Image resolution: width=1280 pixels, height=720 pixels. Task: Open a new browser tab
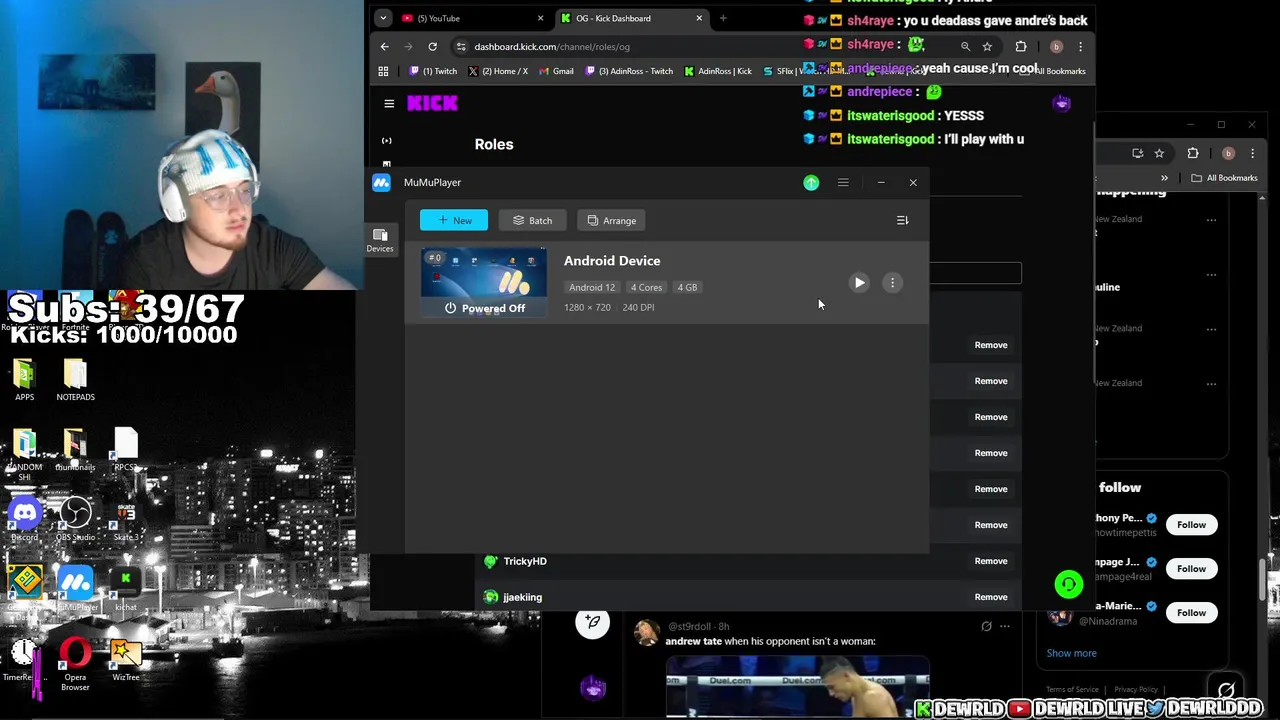723,18
